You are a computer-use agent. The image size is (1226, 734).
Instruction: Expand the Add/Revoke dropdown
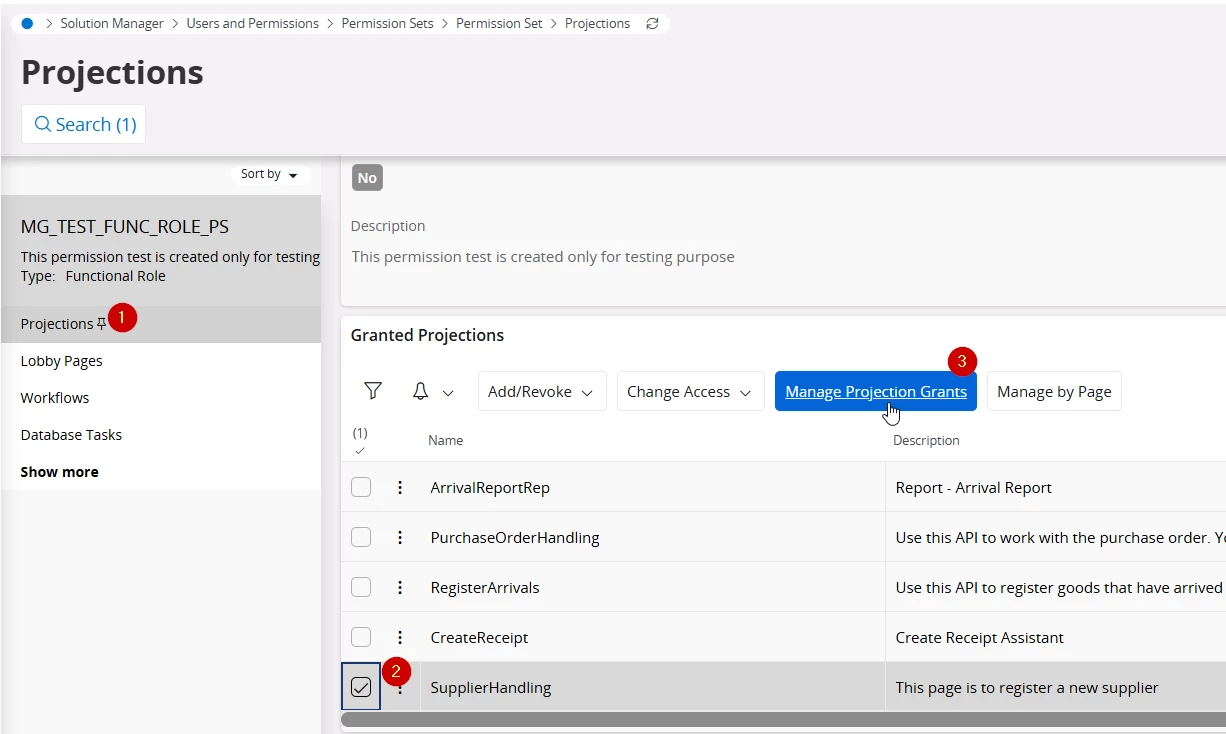[x=540, y=391]
